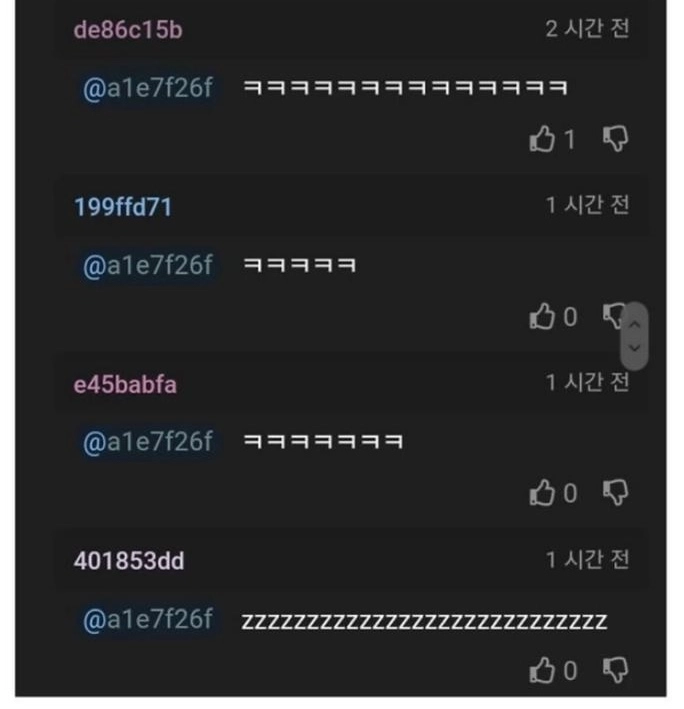The width and height of the screenshot is (684, 709).
Task: Upvote the comment from 199ffd71
Action: (x=542, y=316)
